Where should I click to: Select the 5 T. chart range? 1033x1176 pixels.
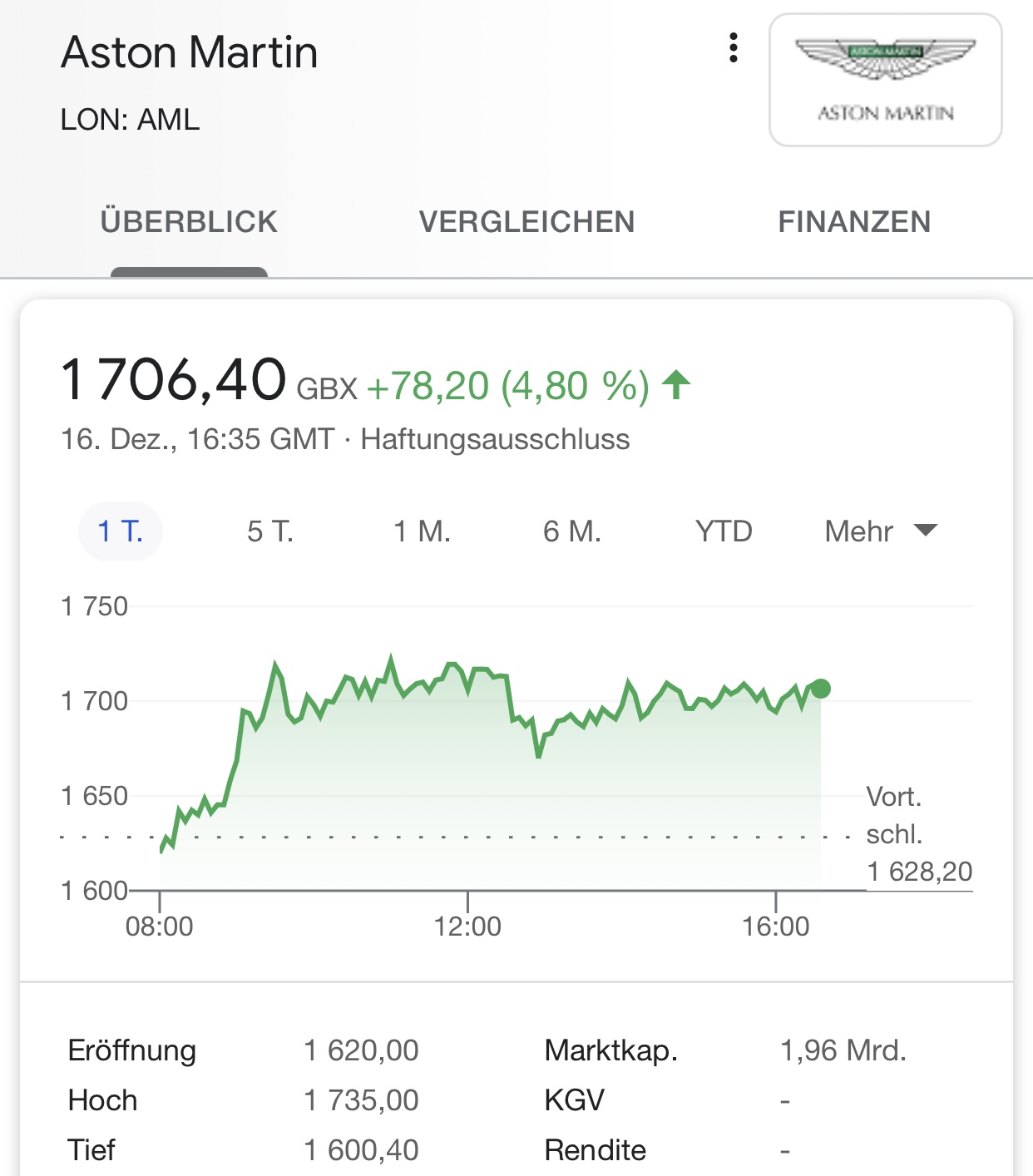click(x=270, y=531)
